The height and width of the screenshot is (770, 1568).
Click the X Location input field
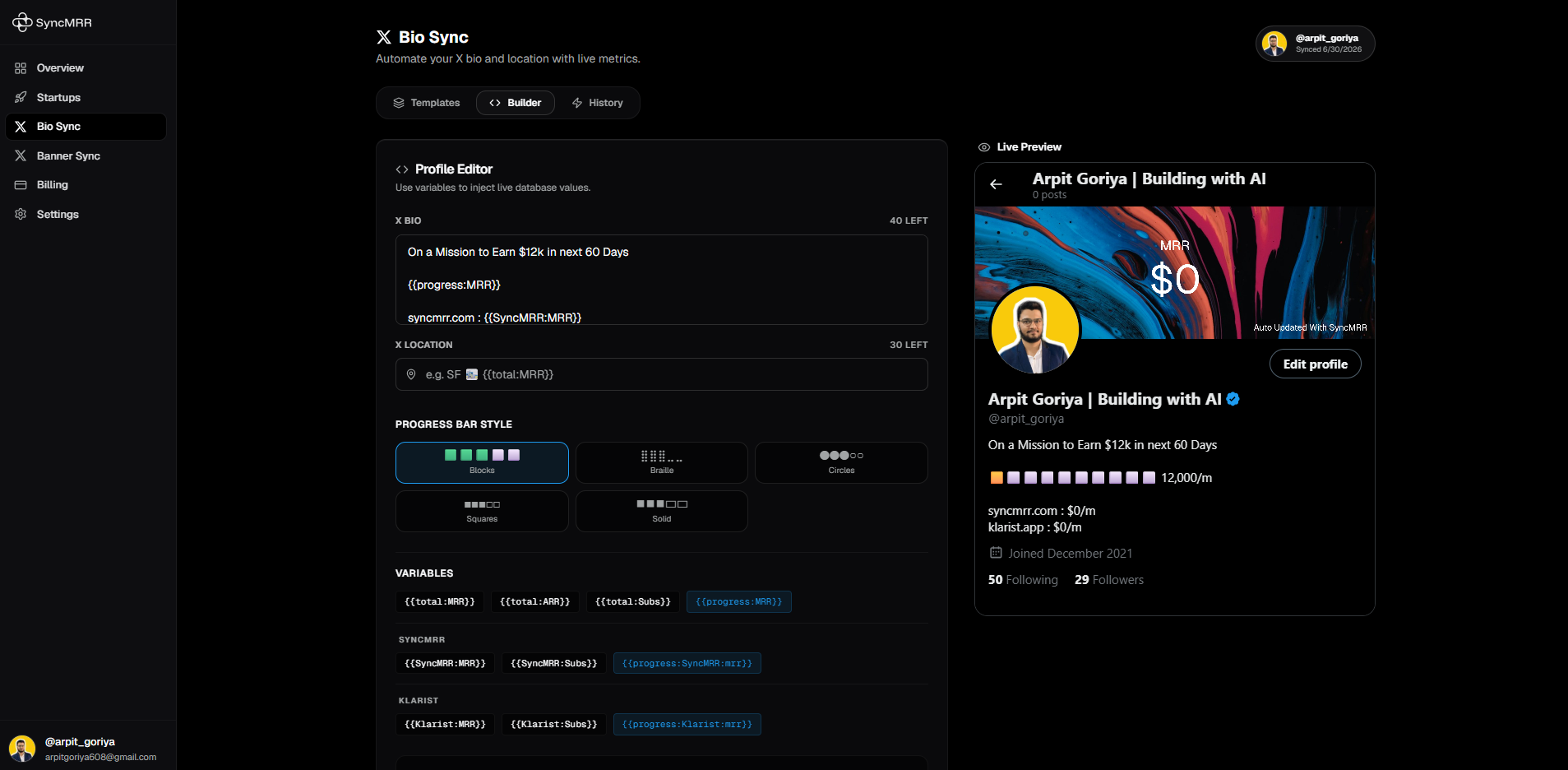click(x=662, y=374)
